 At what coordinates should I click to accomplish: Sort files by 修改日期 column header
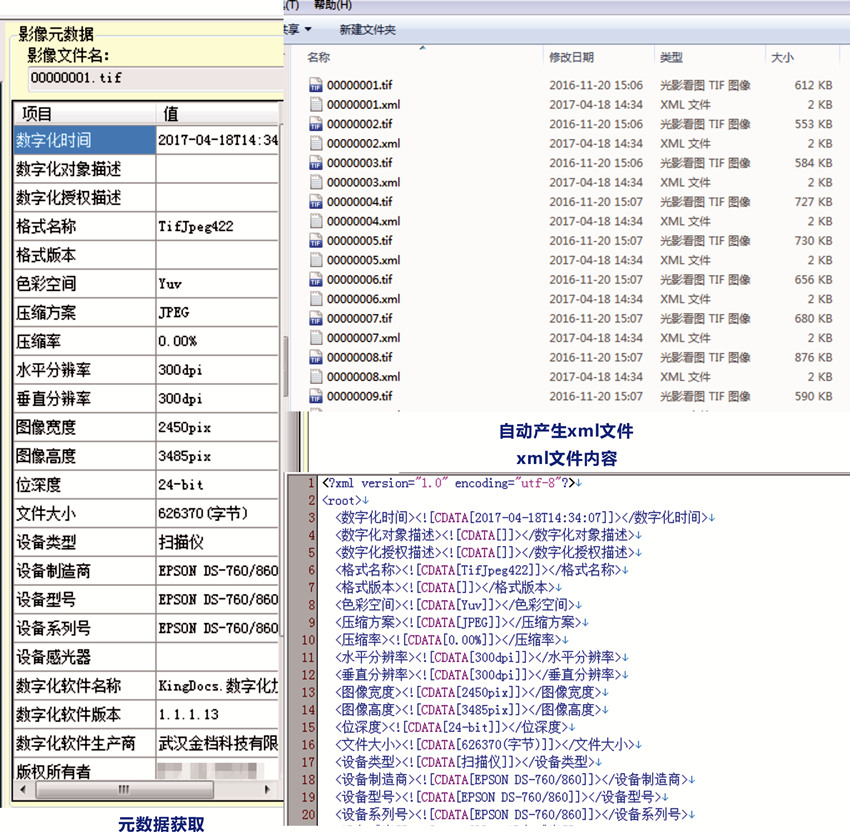[x=571, y=58]
